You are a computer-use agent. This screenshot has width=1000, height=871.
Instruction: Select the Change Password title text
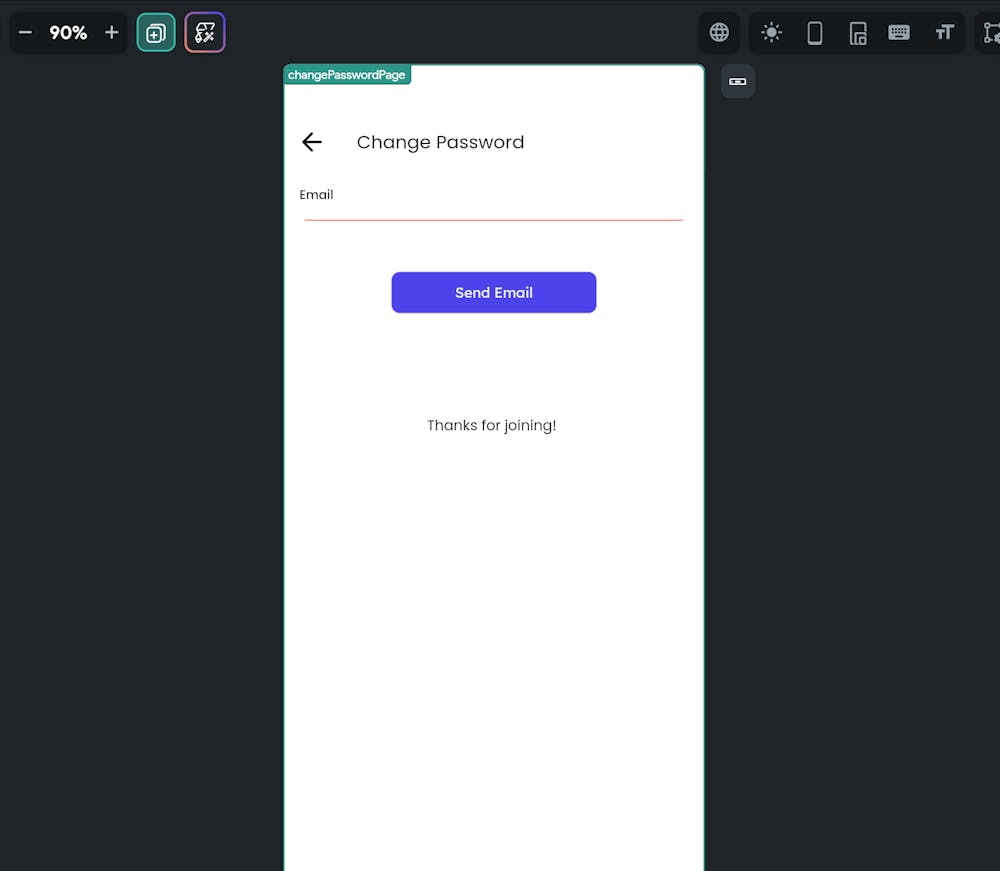440,142
